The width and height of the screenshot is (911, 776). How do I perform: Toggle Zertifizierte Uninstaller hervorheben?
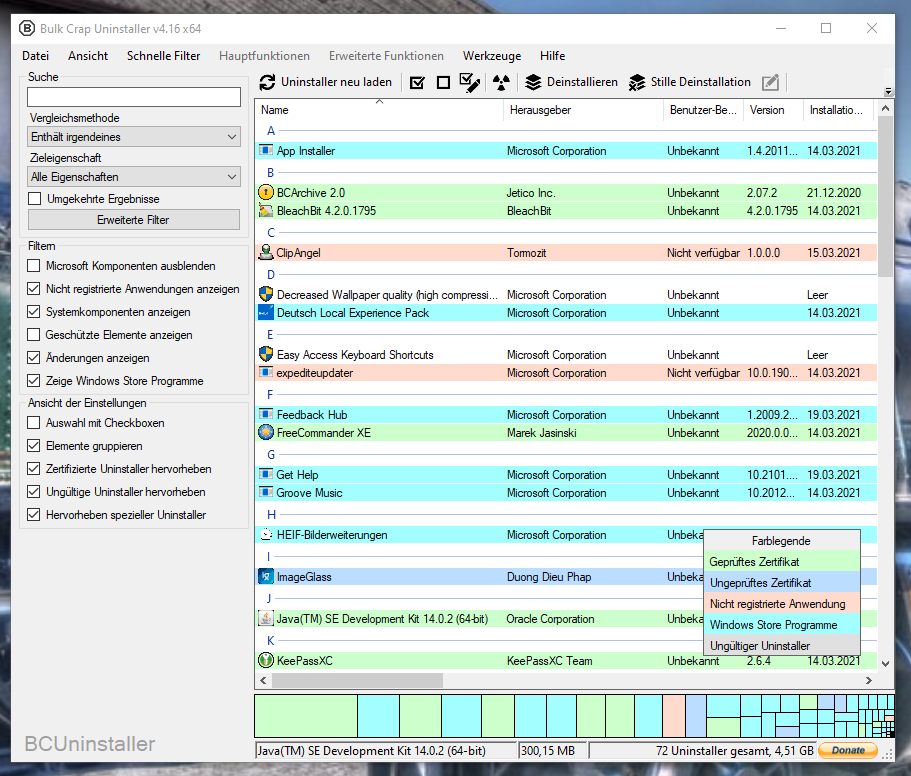point(34,469)
